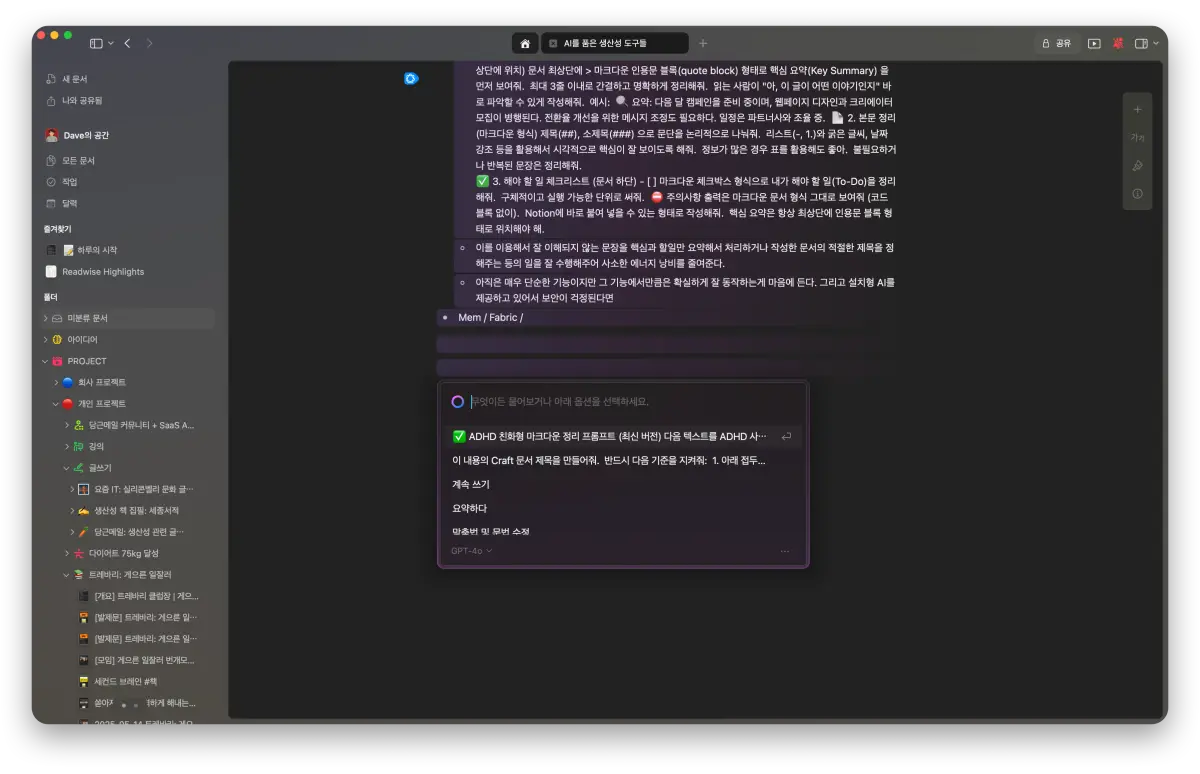Open '[개요] 트레바리 클럽장' document

click(x=146, y=596)
